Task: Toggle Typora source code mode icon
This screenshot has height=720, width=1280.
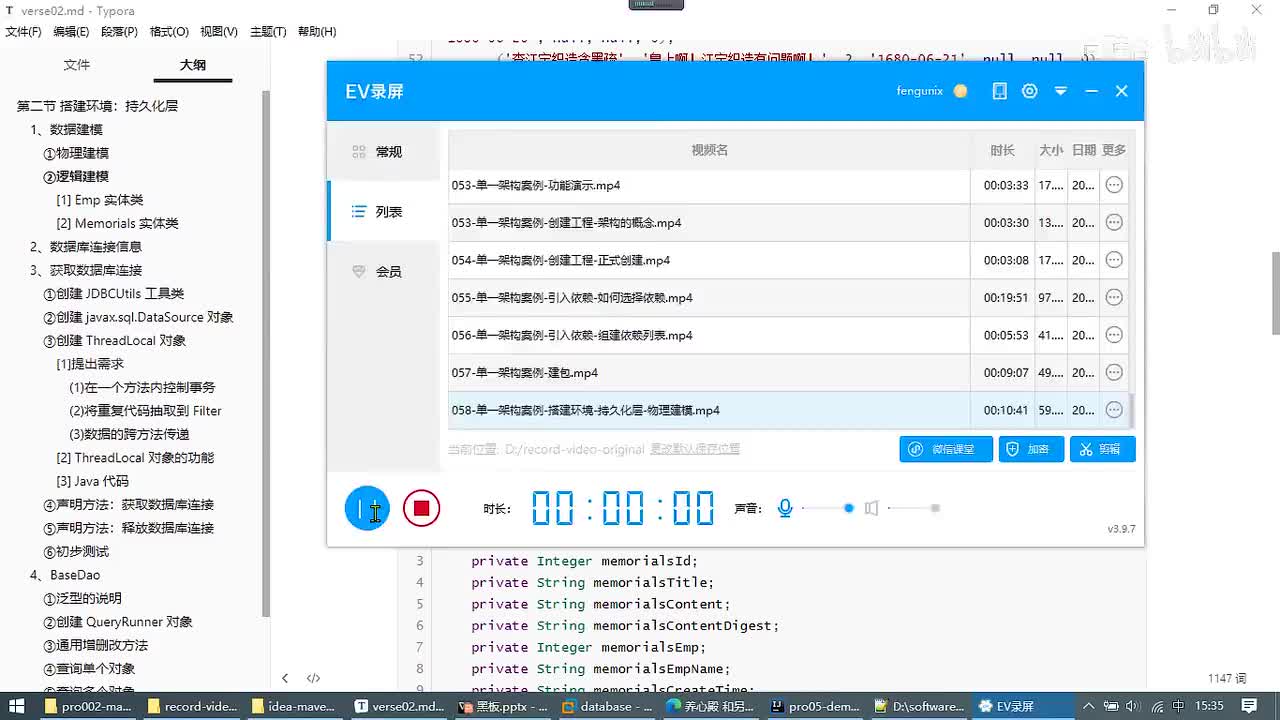Action: pyautogui.click(x=313, y=678)
